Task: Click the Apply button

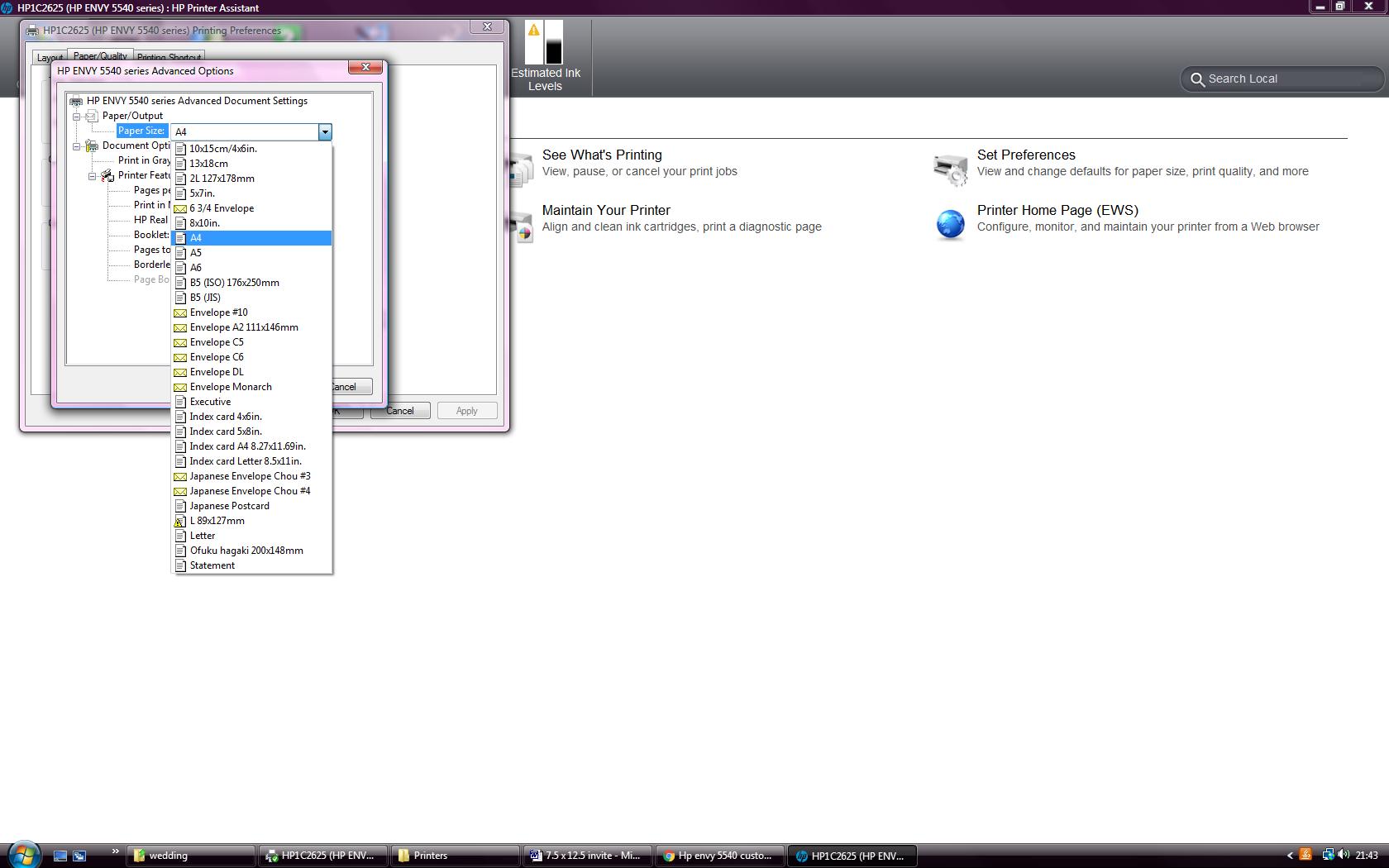Action: pyautogui.click(x=466, y=411)
